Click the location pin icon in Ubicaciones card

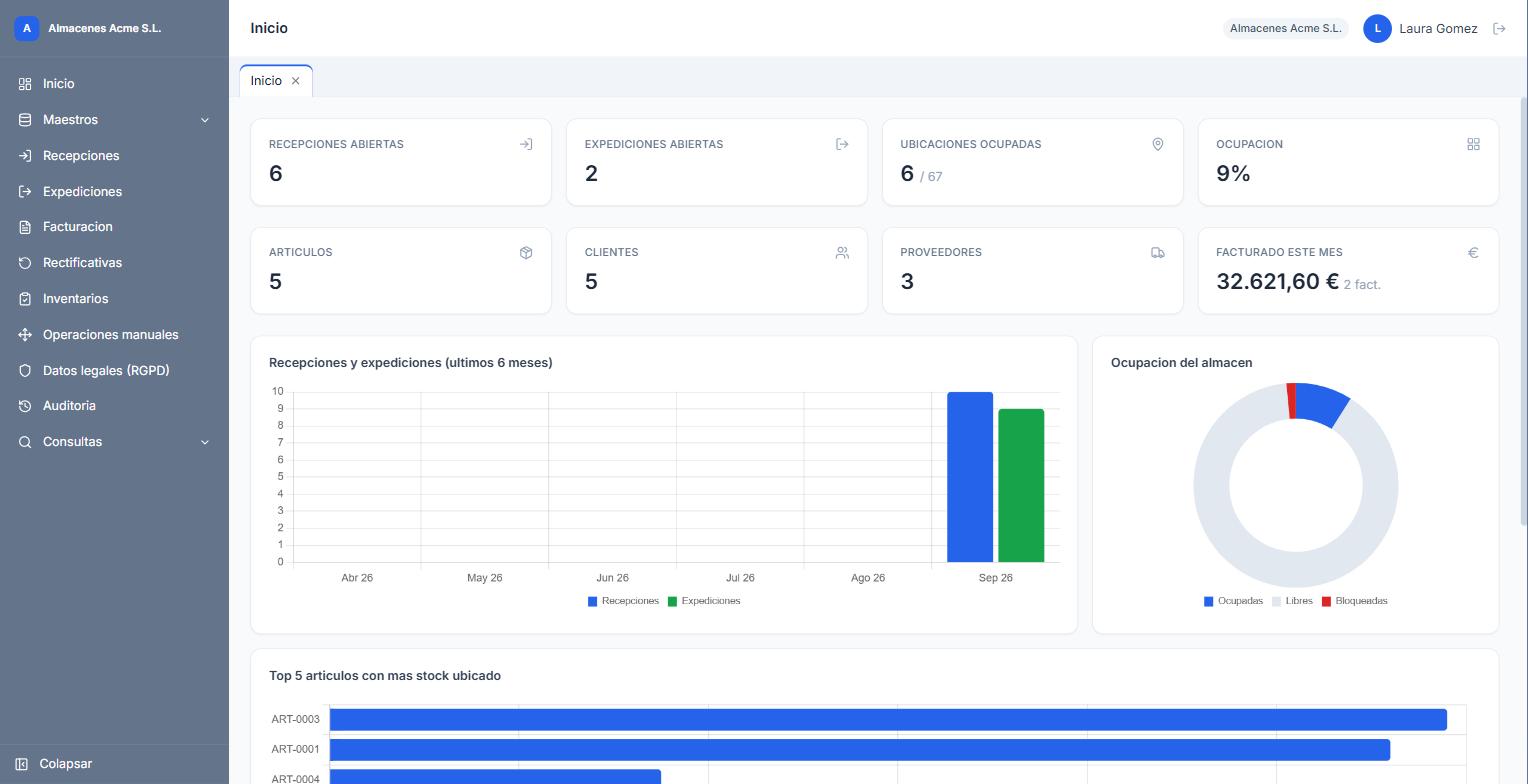coord(1158,145)
